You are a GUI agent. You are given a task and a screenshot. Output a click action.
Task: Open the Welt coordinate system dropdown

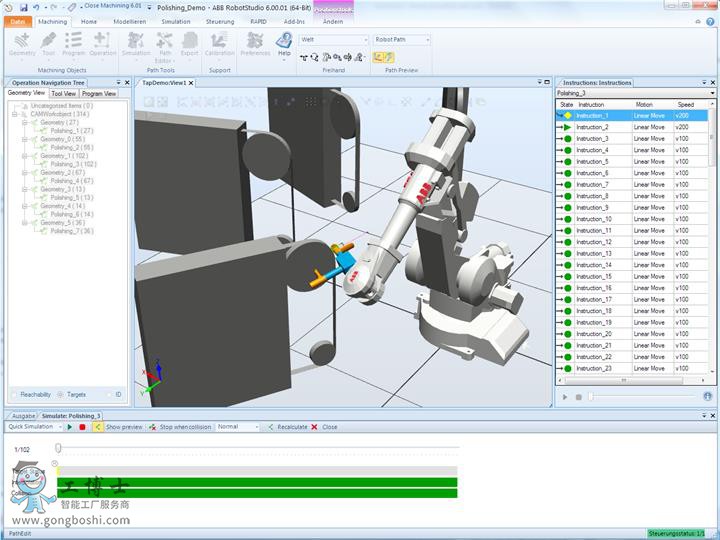pos(334,40)
